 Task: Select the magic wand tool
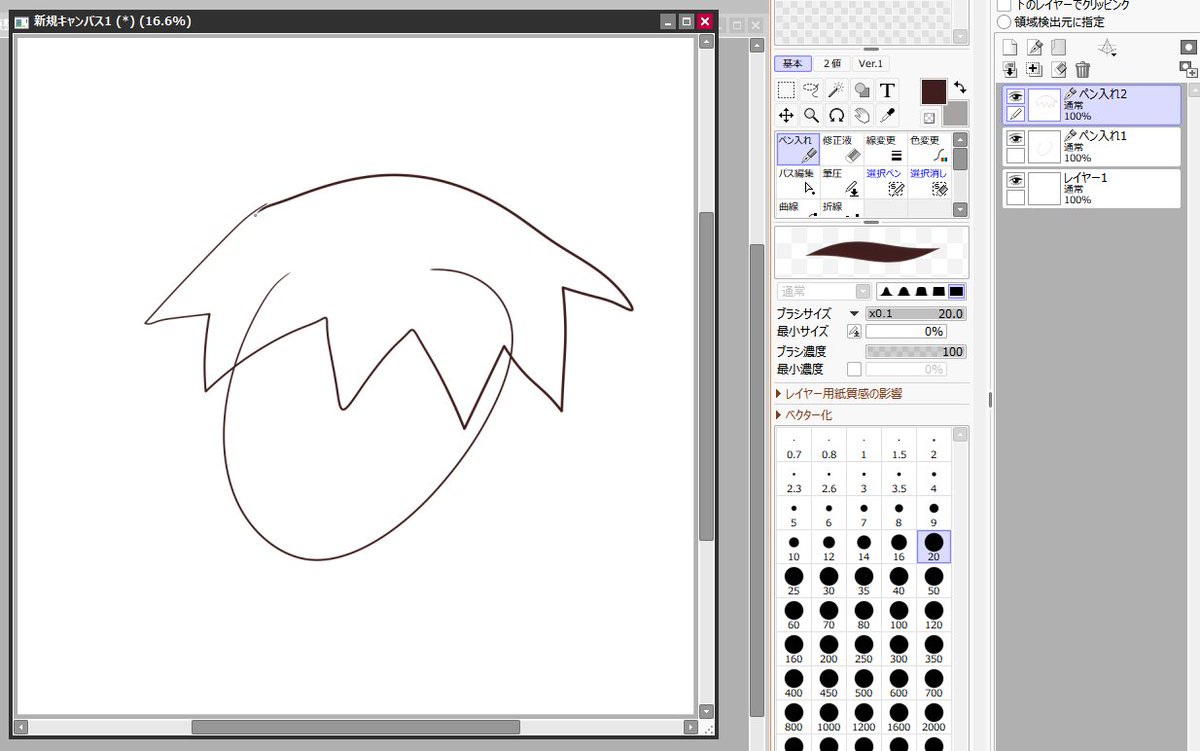coord(836,90)
